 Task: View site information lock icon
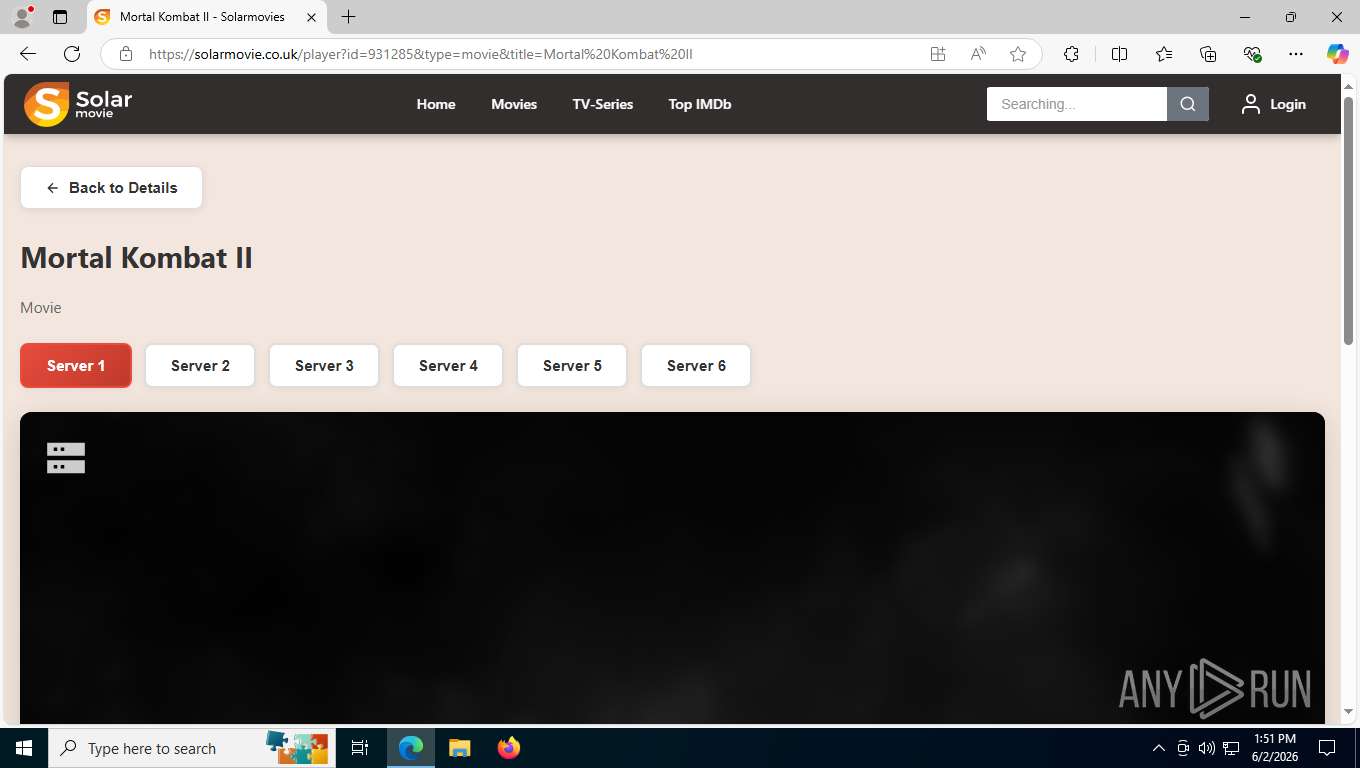click(x=126, y=54)
